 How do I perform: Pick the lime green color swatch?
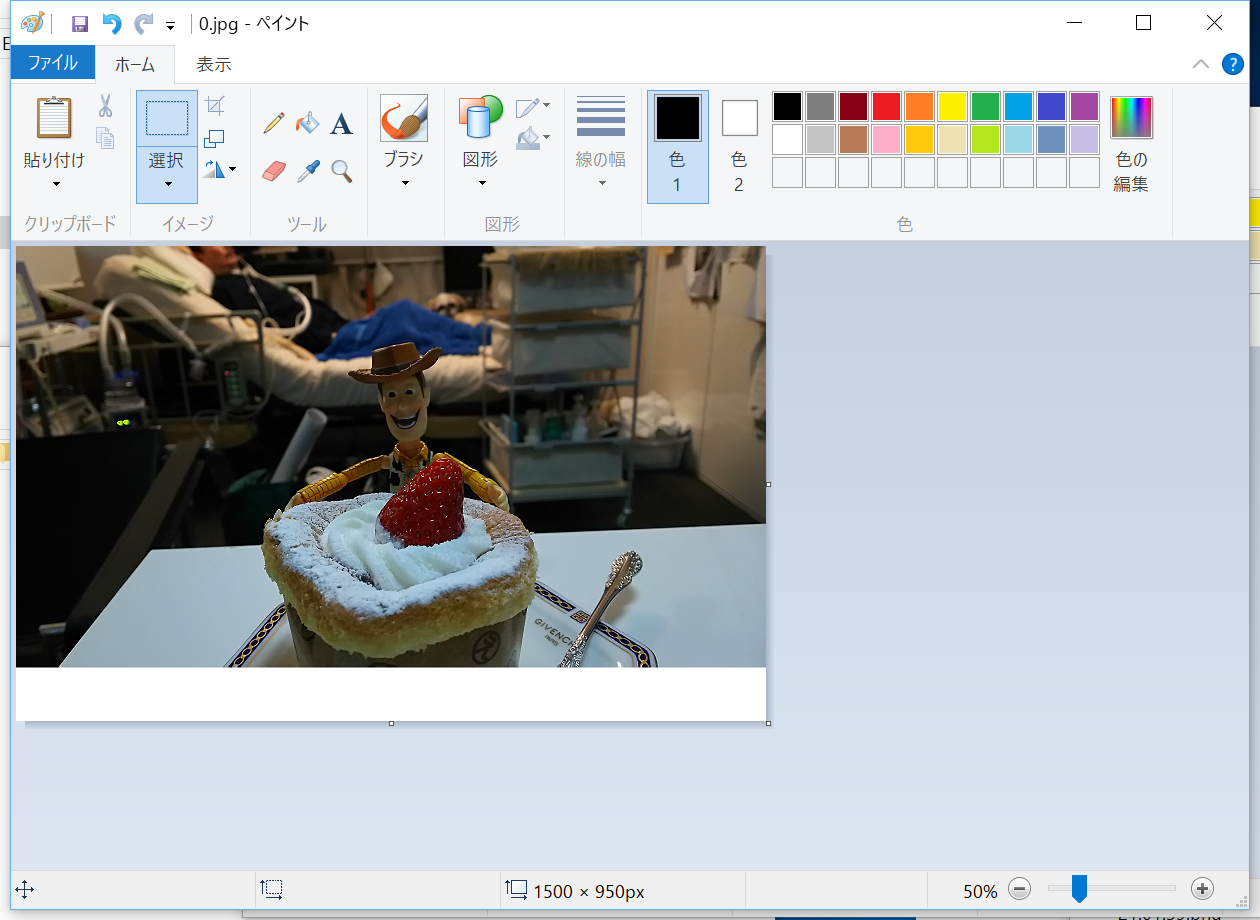coord(986,139)
